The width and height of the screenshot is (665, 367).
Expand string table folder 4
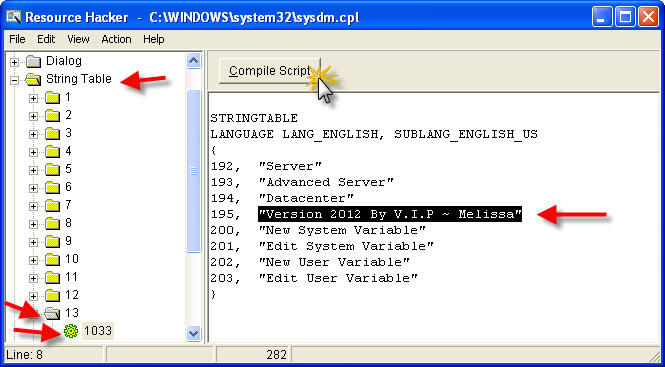coord(33,152)
